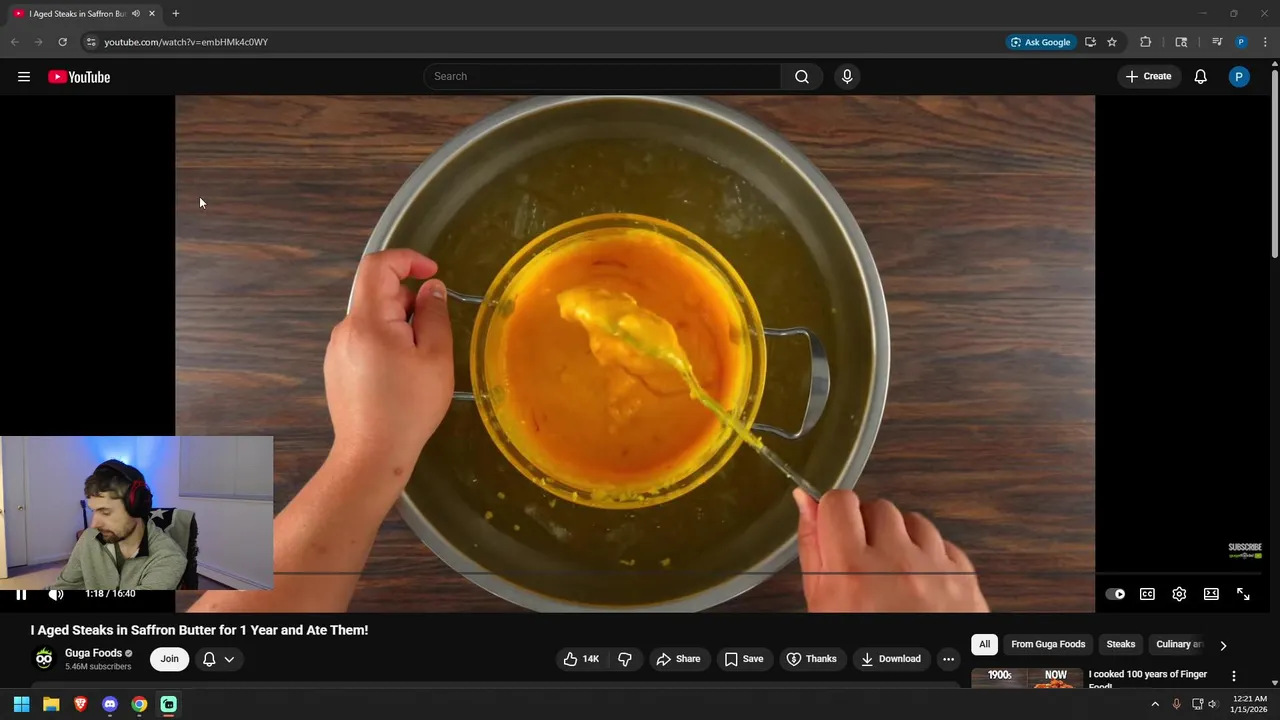Viewport: 1280px width, 720px height.
Task: Show hidden system tray icons
Action: tap(1155, 704)
